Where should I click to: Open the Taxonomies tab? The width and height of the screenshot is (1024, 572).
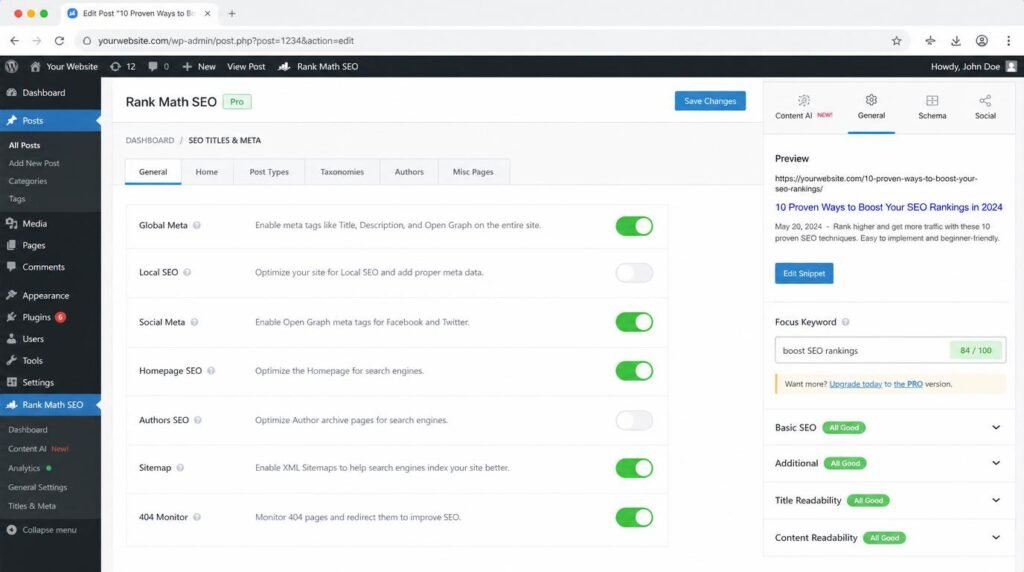pos(342,172)
